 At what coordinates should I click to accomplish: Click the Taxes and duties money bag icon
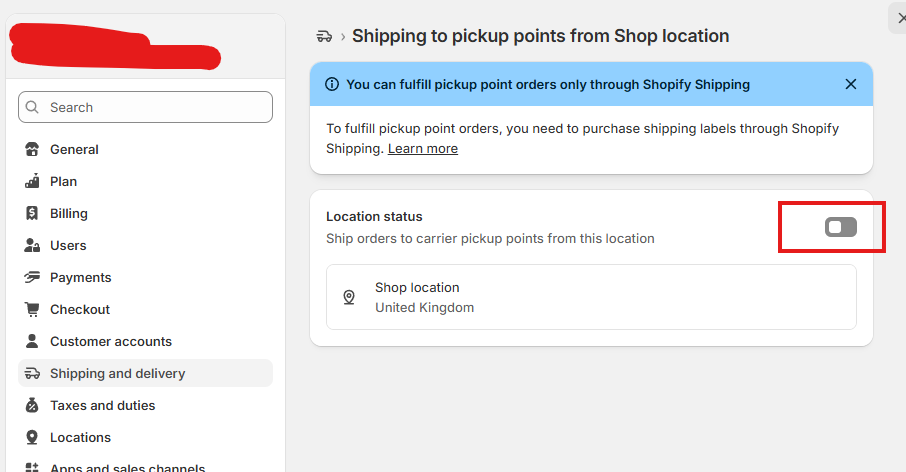coord(32,406)
